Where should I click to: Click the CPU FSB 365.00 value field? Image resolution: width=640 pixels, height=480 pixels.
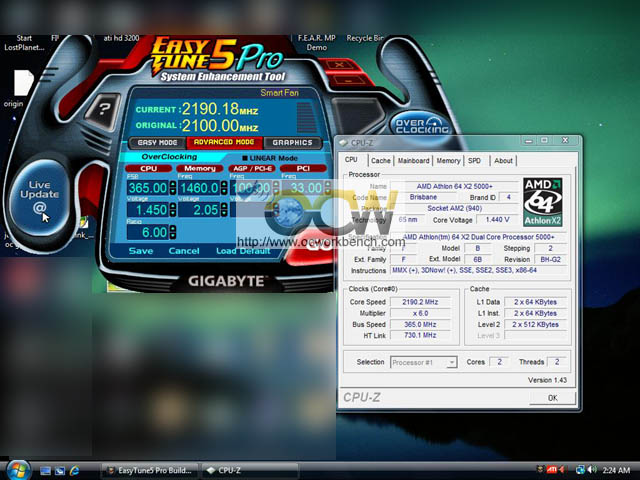[148, 188]
